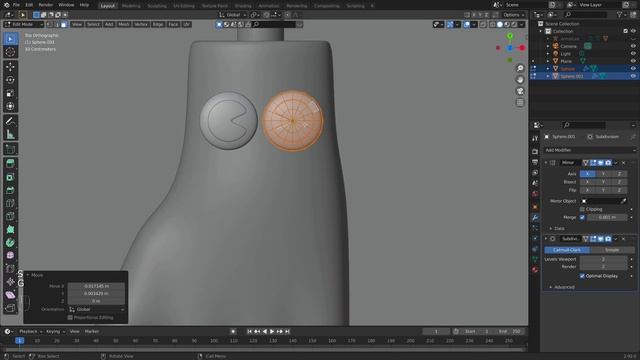Jump to the timeline start frame button
The width and height of the screenshot is (640, 360).
tap(249, 331)
